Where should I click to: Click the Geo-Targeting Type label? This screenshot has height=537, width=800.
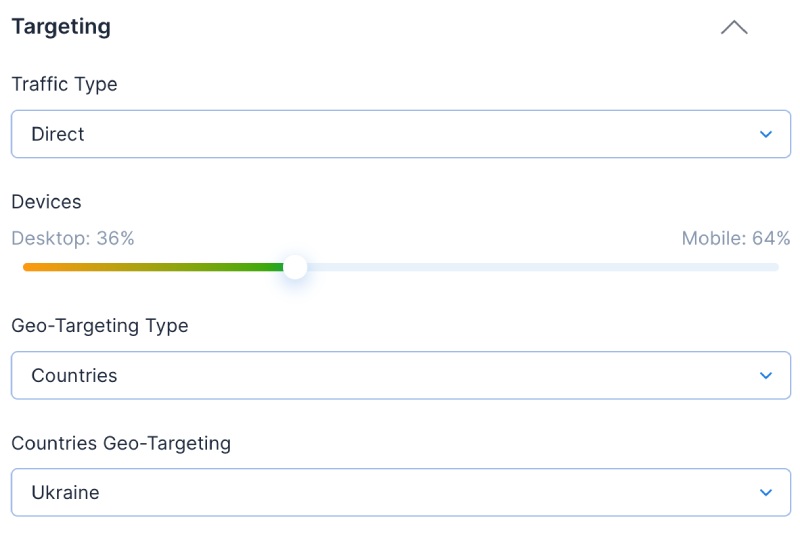100,326
